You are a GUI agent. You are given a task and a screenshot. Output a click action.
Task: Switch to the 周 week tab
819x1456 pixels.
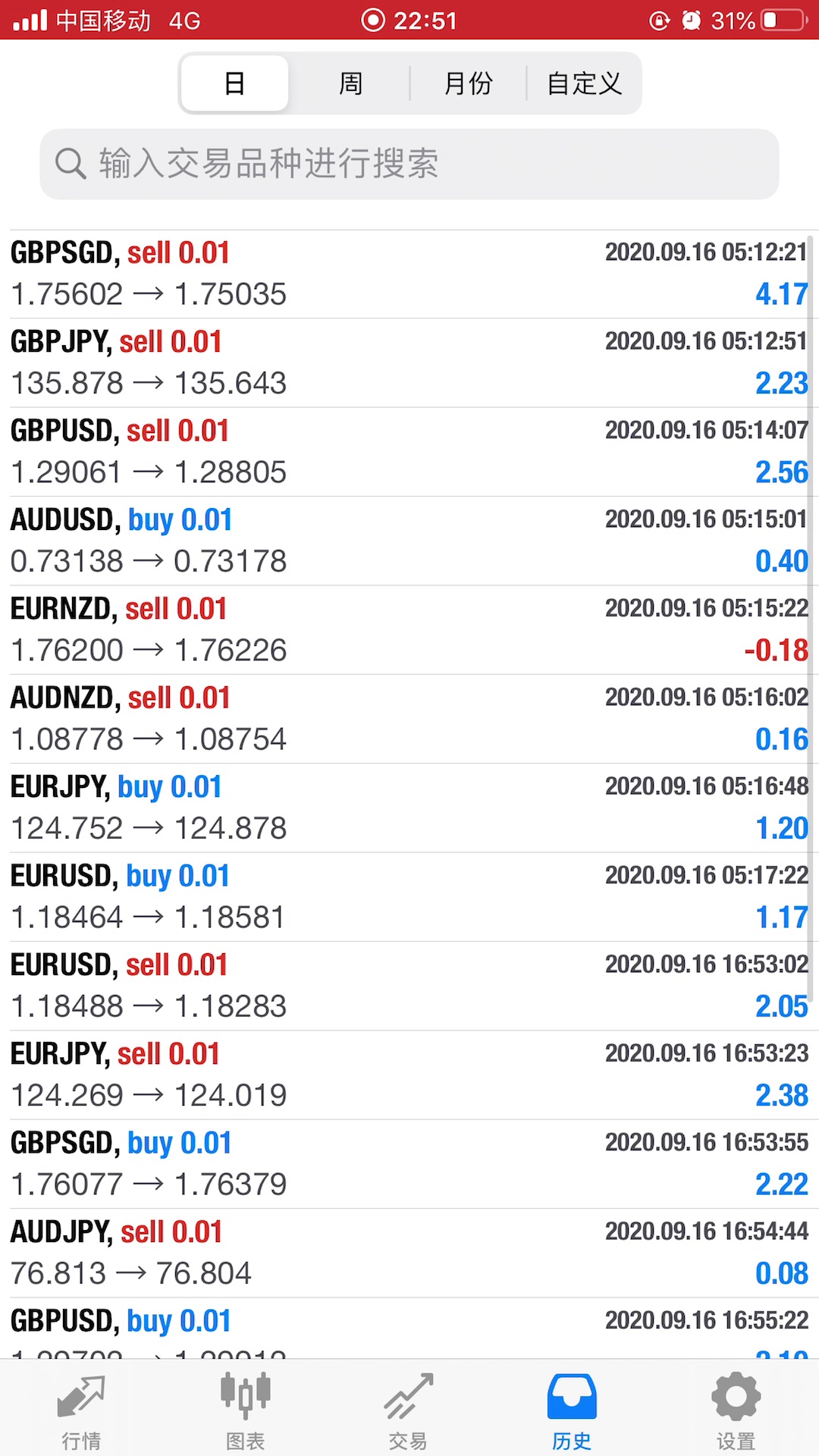(x=350, y=83)
